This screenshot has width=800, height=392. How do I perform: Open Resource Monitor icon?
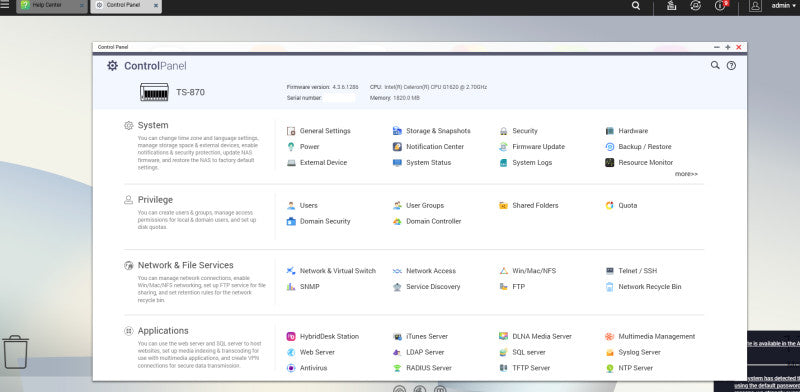pos(610,163)
